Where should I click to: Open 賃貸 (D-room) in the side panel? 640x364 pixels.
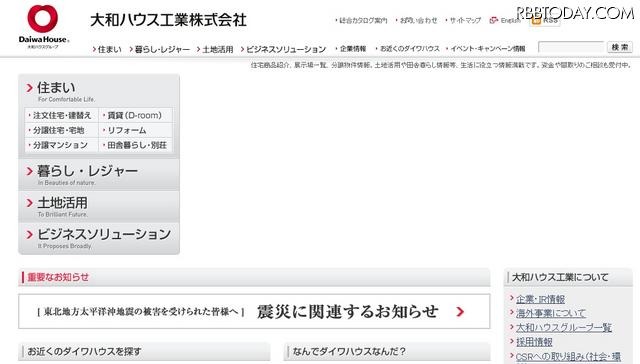(136, 115)
